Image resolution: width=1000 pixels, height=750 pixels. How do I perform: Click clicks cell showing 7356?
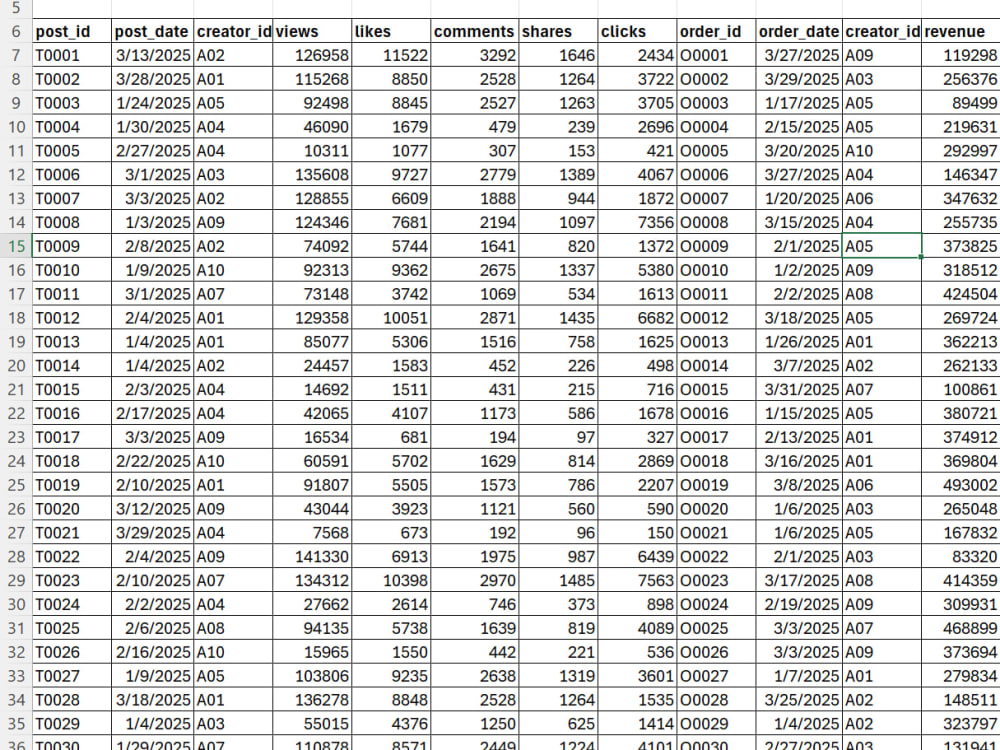pyautogui.click(x=637, y=223)
